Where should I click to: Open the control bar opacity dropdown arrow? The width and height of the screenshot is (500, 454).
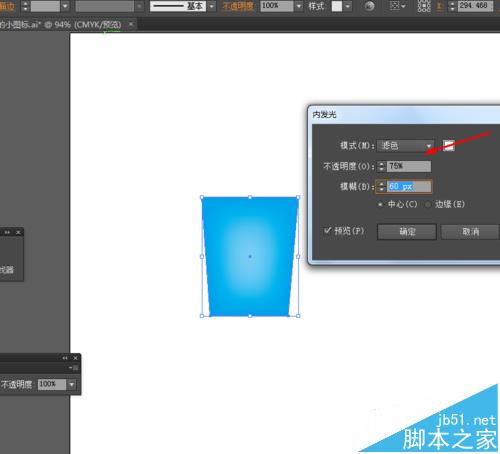pyautogui.click(x=299, y=6)
